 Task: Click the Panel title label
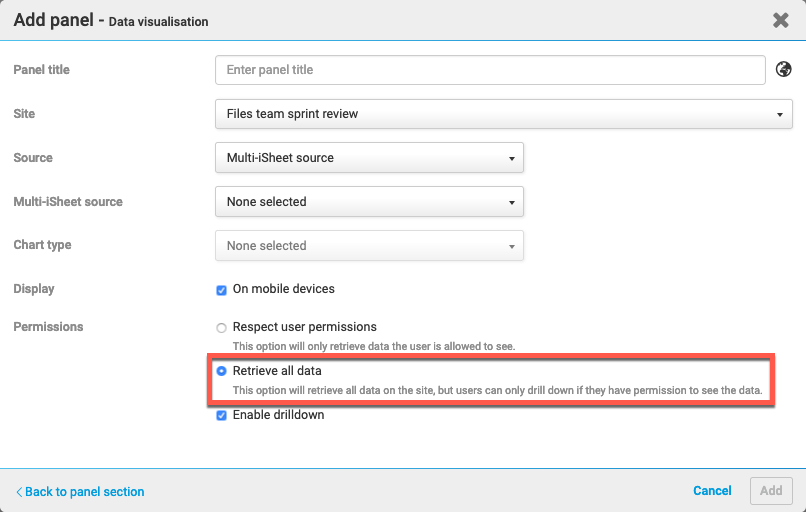[x=42, y=70]
